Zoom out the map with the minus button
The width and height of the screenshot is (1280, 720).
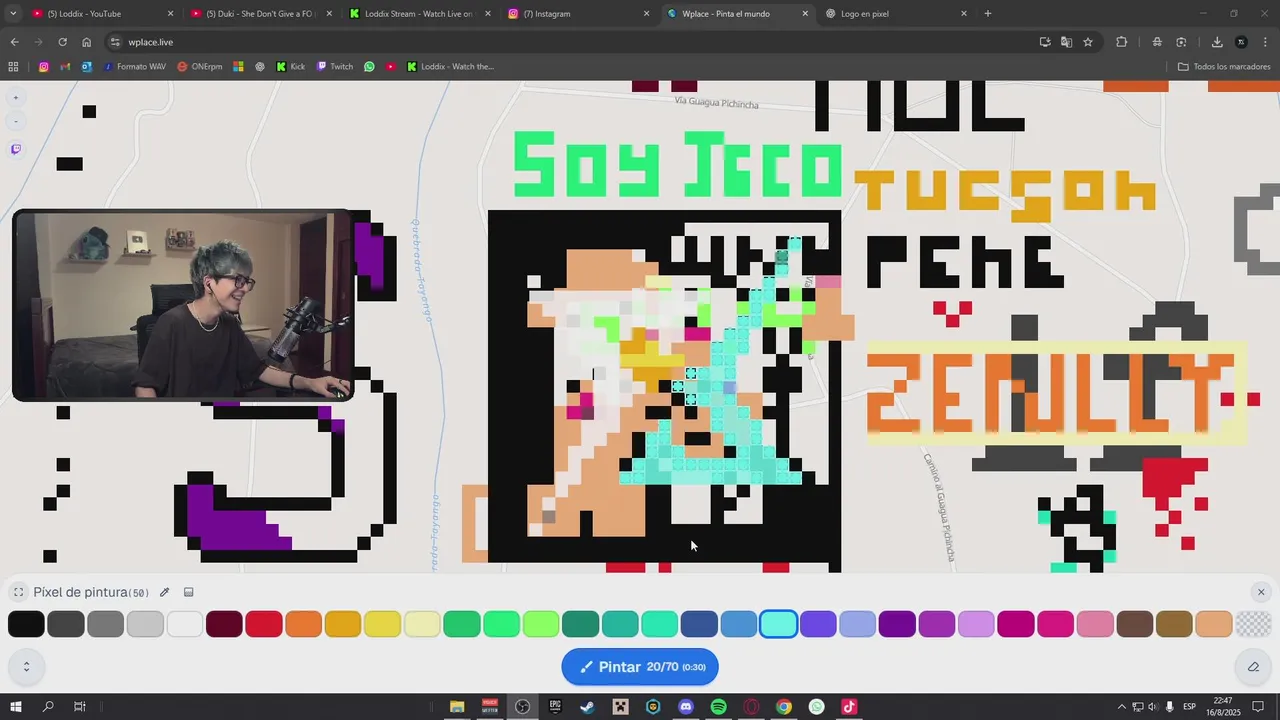pos(15,122)
